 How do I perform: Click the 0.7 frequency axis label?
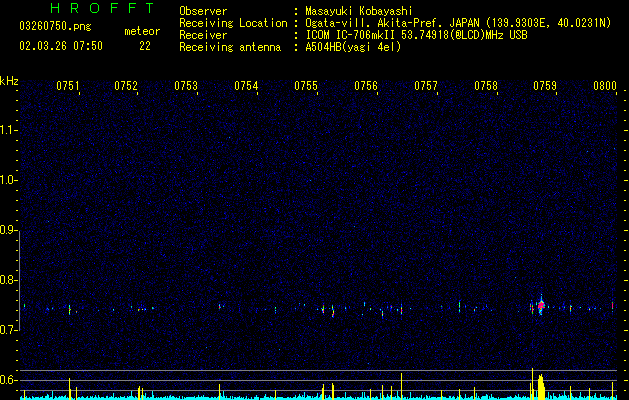coord(8,330)
